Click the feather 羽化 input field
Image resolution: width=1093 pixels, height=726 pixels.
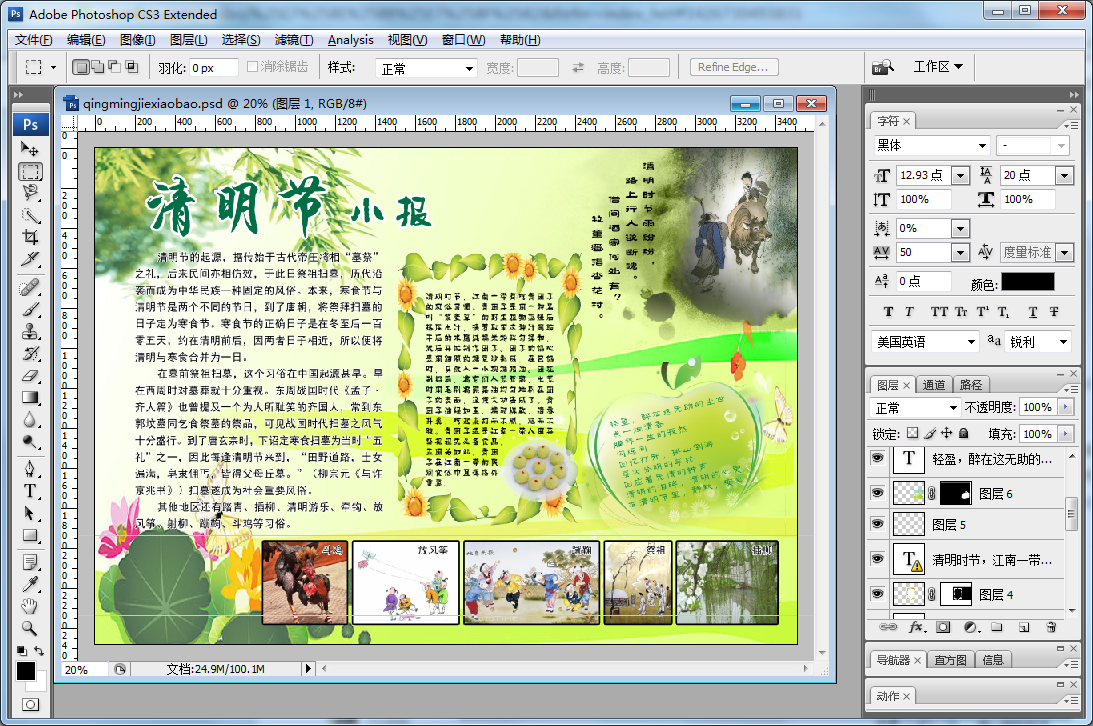point(214,68)
